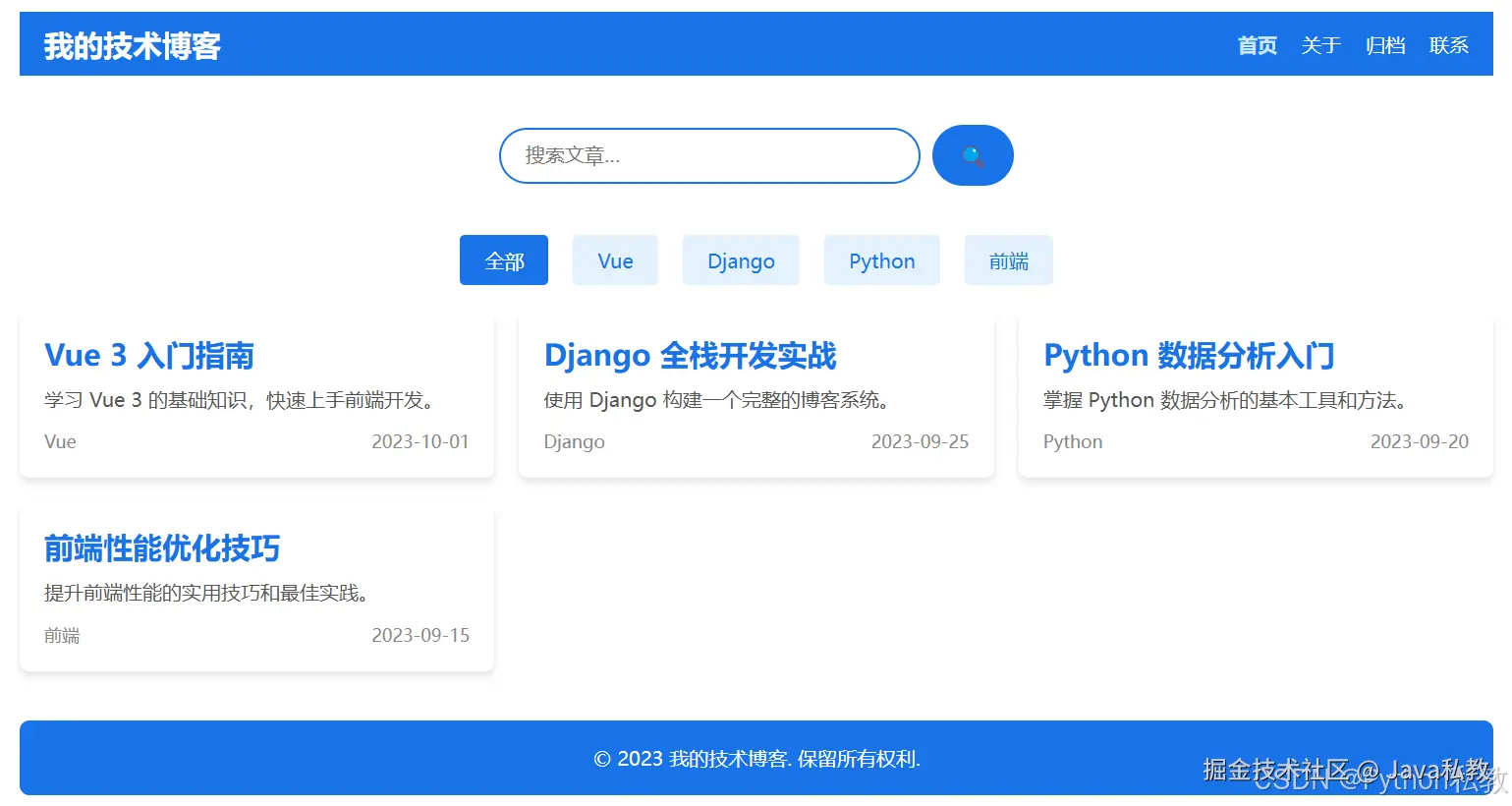Image resolution: width=1512 pixels, height=806 pixels.
Task: Click the magnifying glass search icon
Action: [972, 154]
